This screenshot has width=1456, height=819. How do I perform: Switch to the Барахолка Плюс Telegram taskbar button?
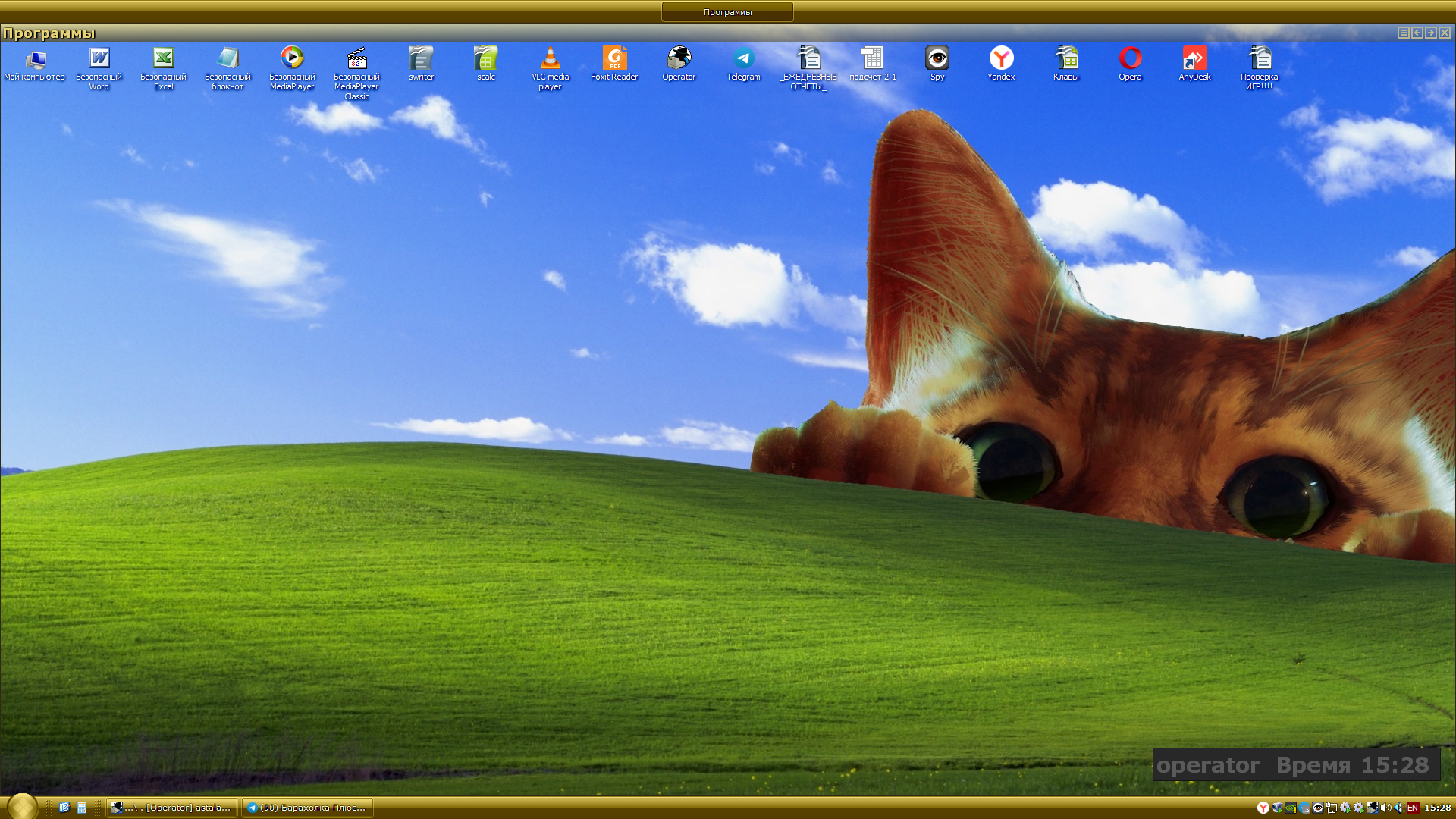pyautogui.click(x=307, y=808)
